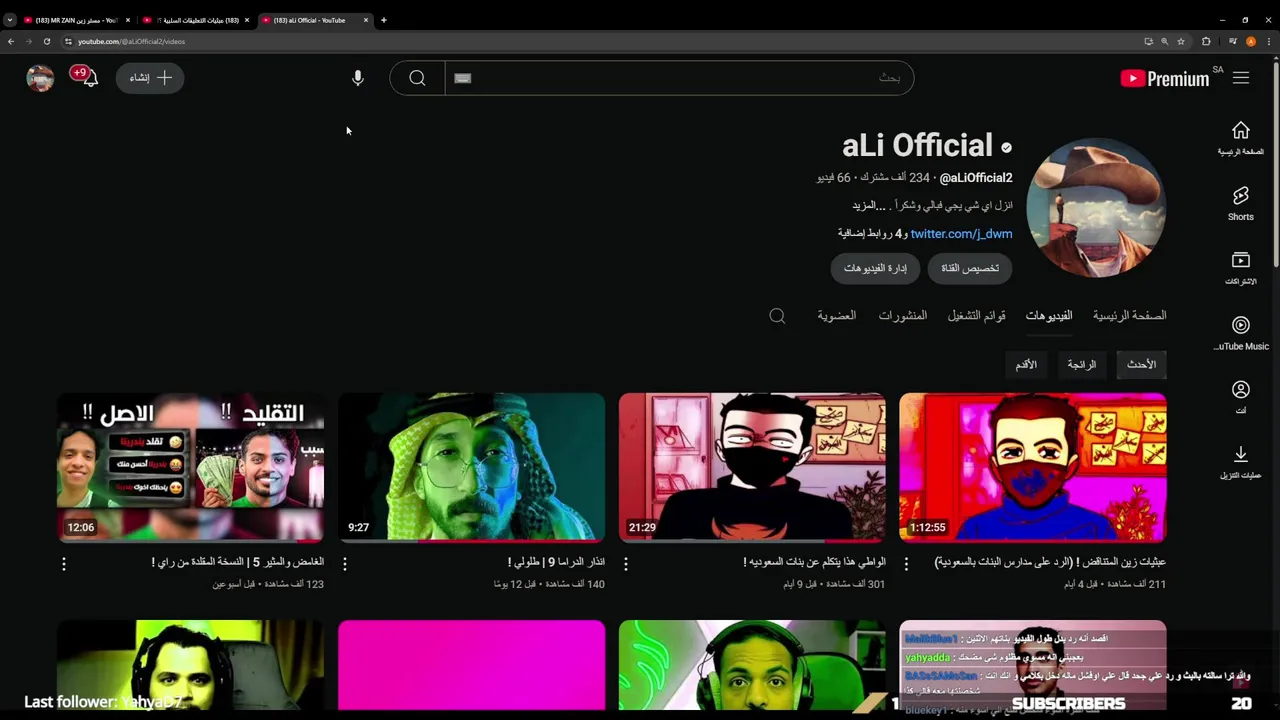Open Shorts in the sidebar
The image size is (1280, 720).
click(1240, 203)
